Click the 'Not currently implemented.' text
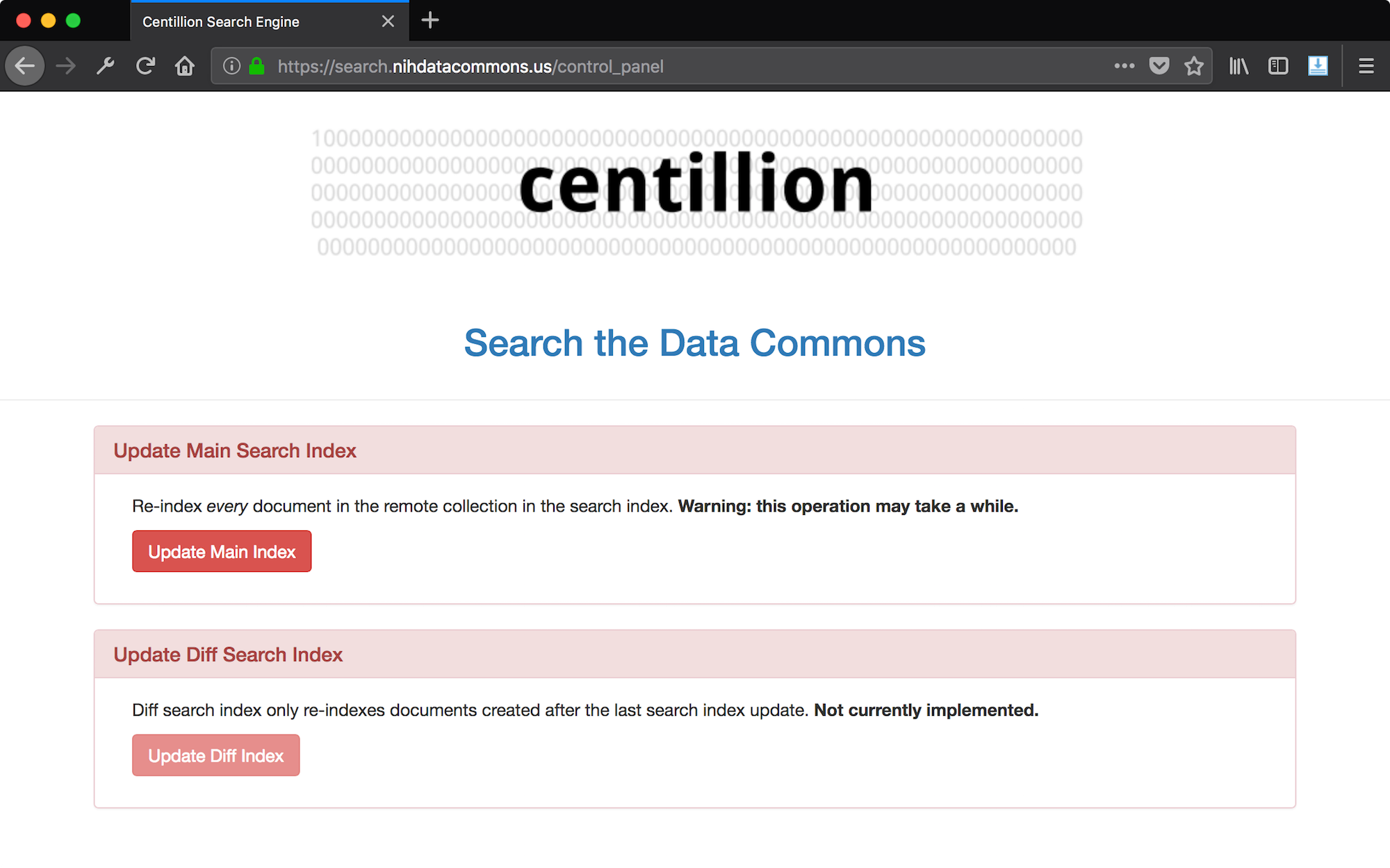Image resolution: width=1390 pixels, height=868 pixels. pos(926,710)
